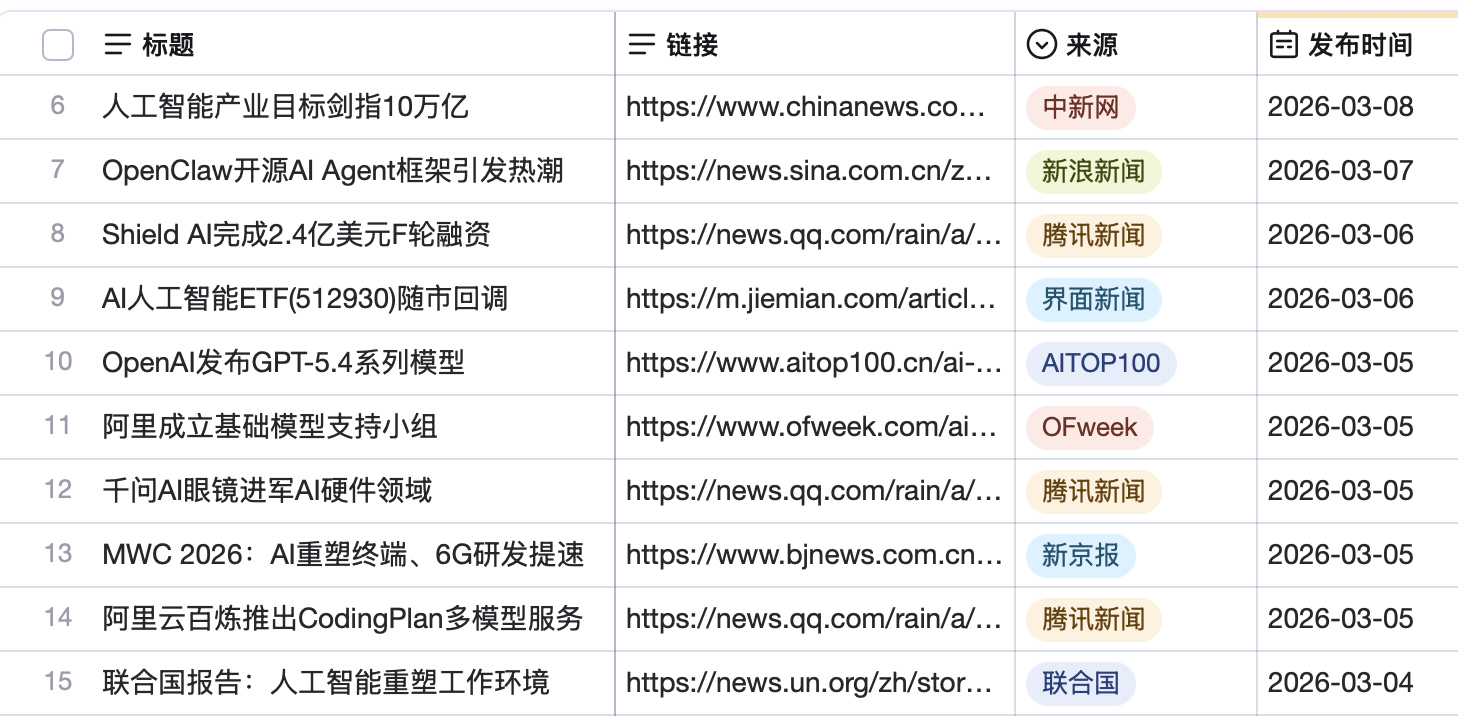This screenshot has width=1458, height=716.
Task: Open the news.qq.com link in row 12
Action: tap(814, 490)
